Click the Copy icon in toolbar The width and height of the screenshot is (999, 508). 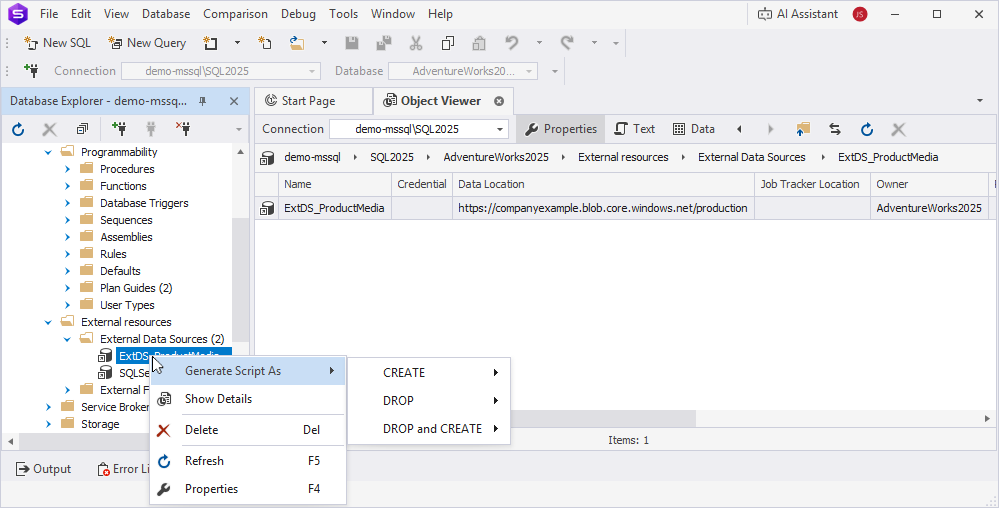pyautogui.click(x=448, y=43)
